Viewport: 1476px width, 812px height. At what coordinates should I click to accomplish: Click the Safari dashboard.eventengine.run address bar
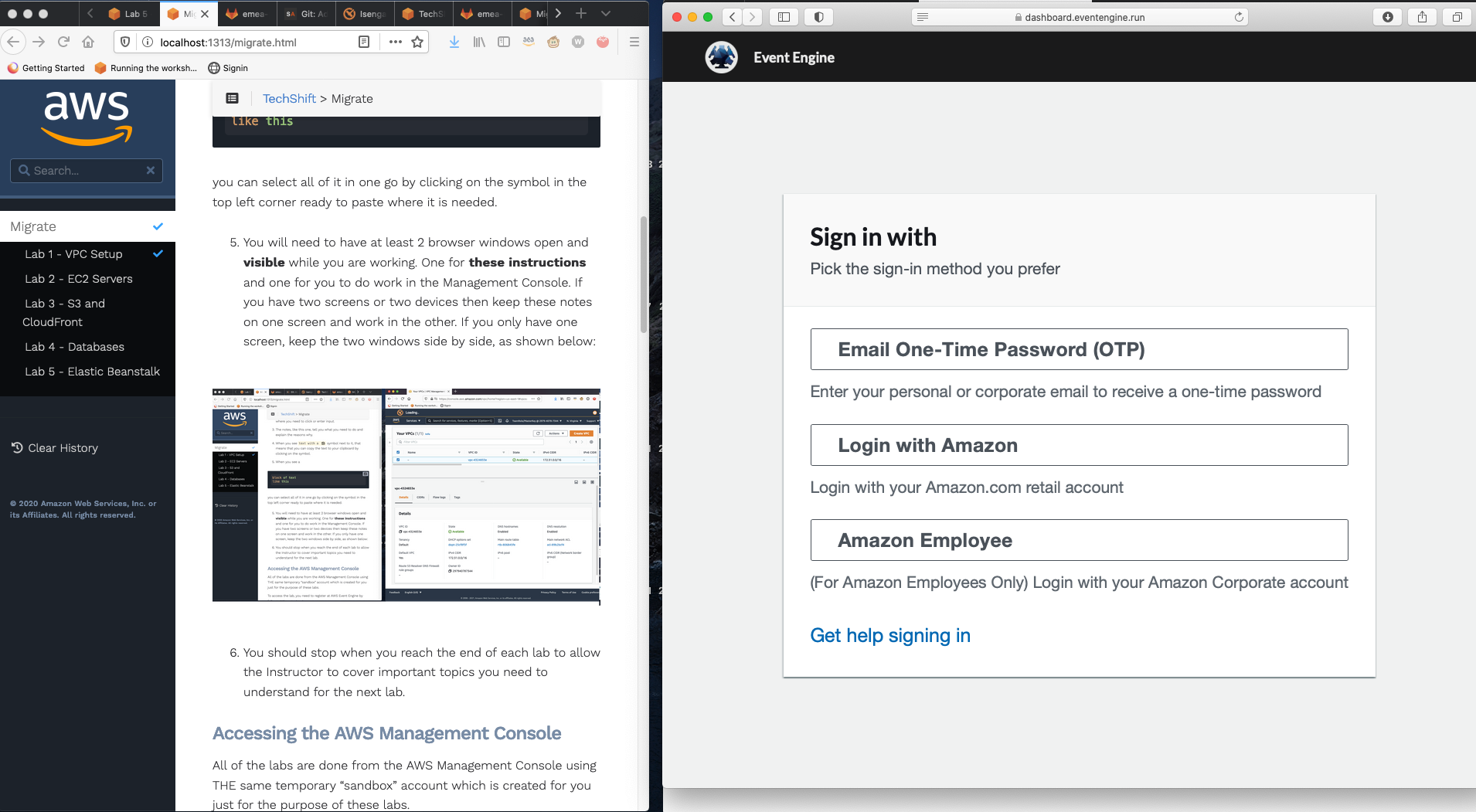coord(1079,17)
